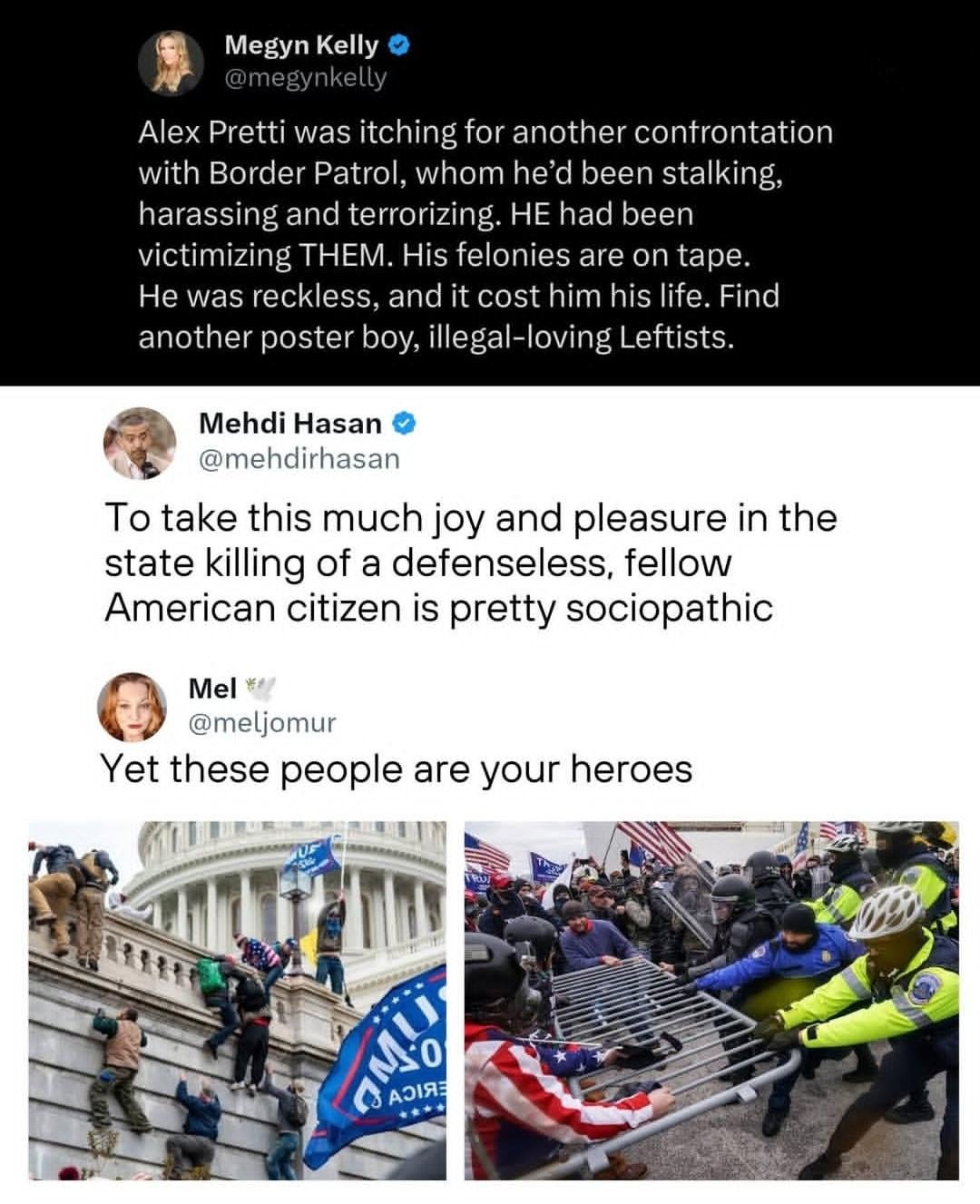
Task: Open the @meljomur handle
Action: (262, 722)
